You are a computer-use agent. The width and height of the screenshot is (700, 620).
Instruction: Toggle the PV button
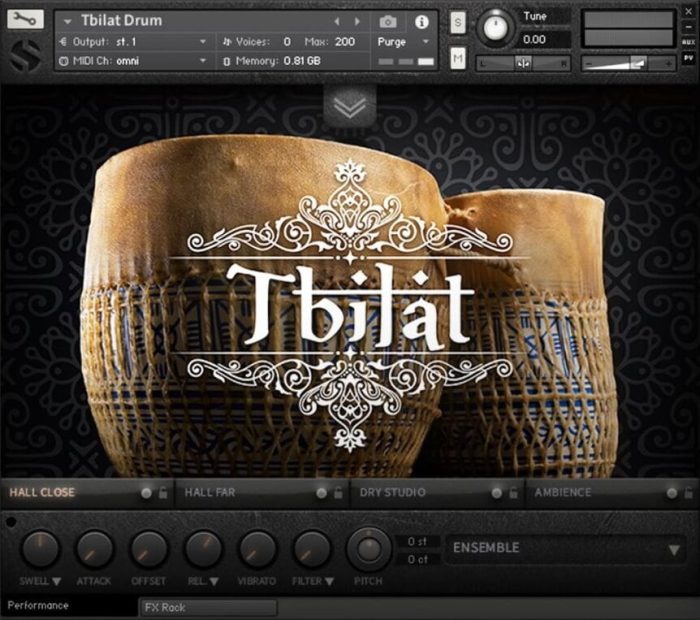(x=688, y=58)
